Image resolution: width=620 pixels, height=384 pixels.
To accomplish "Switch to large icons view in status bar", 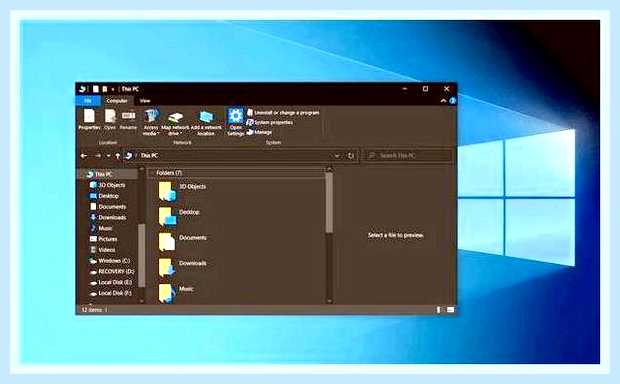I will click(x=450, y=310).
